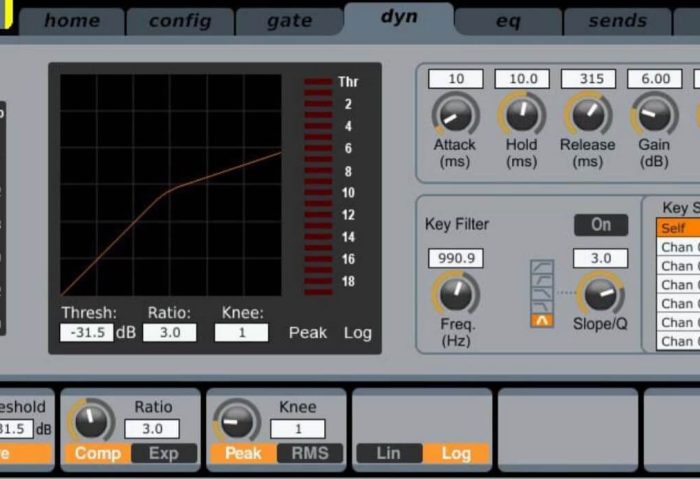
Task: Select the gentle-slope low-pass key filter shape
Action: click(542, 294)
